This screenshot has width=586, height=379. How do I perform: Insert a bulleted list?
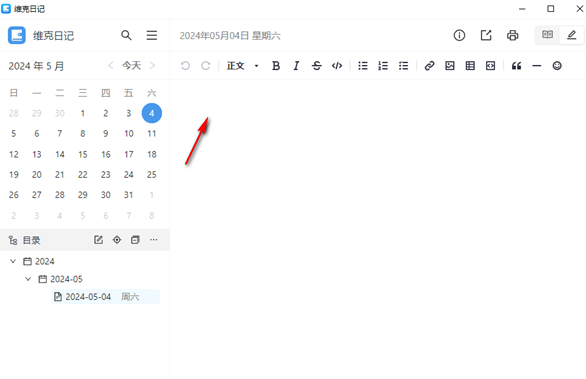(x=363, y=66)
